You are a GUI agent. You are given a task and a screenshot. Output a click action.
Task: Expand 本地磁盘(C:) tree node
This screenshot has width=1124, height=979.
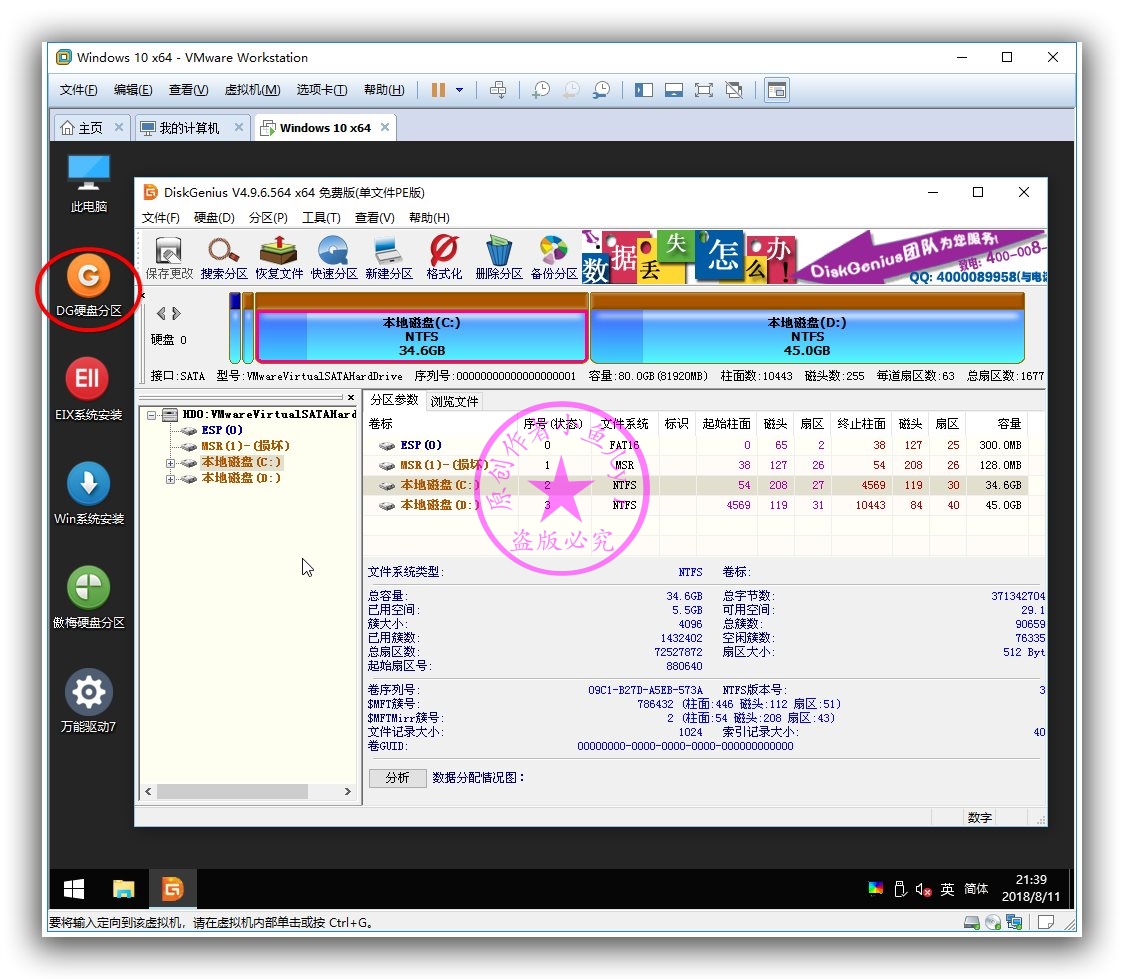(x=170, y=463)
